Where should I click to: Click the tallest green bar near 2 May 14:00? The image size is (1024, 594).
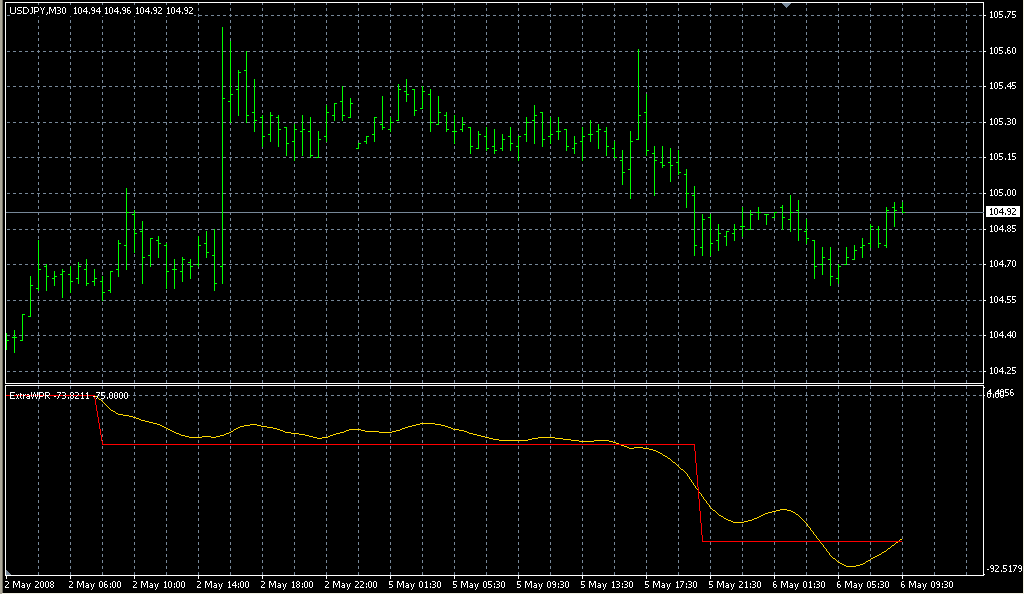pyautogui.click(x=223, y=150)
